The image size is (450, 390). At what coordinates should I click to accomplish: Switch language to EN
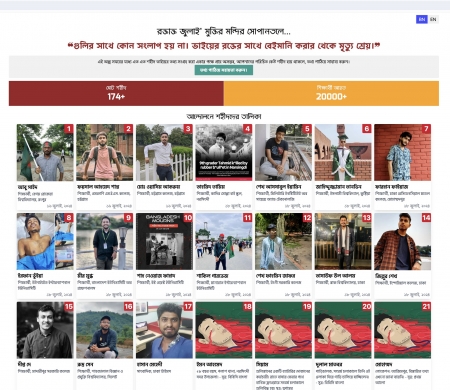tap(433, 19)
